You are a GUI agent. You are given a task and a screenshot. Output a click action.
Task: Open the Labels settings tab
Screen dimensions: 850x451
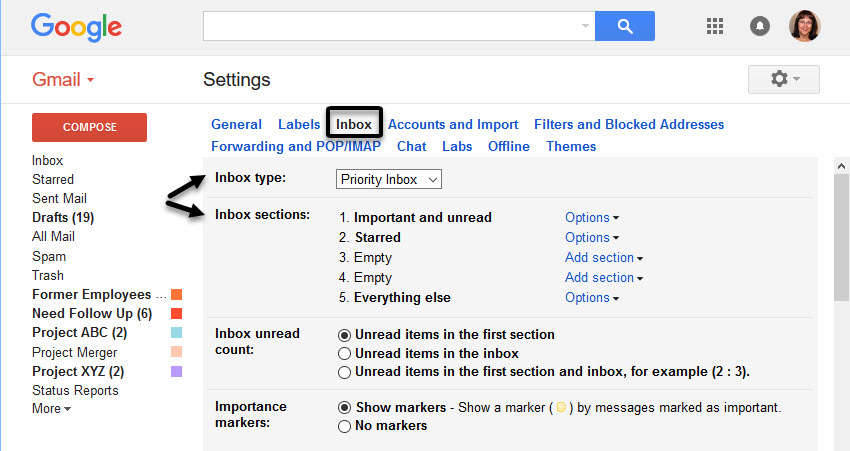299,125
